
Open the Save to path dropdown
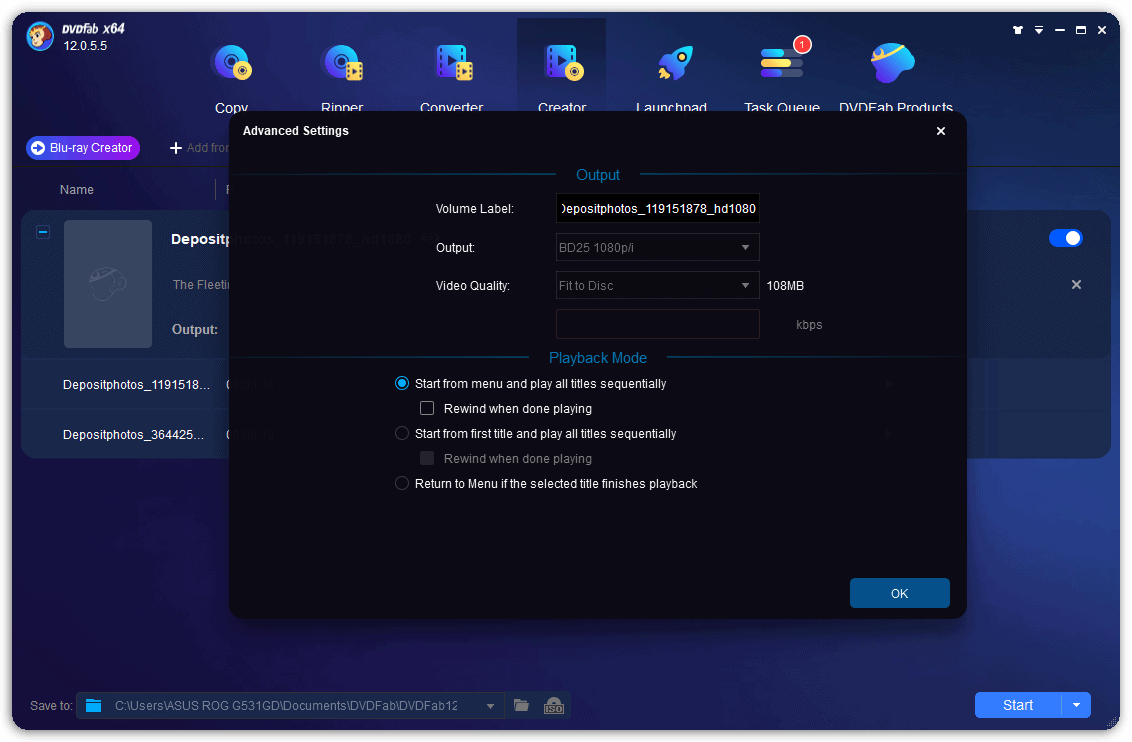[x=490, y=706]
